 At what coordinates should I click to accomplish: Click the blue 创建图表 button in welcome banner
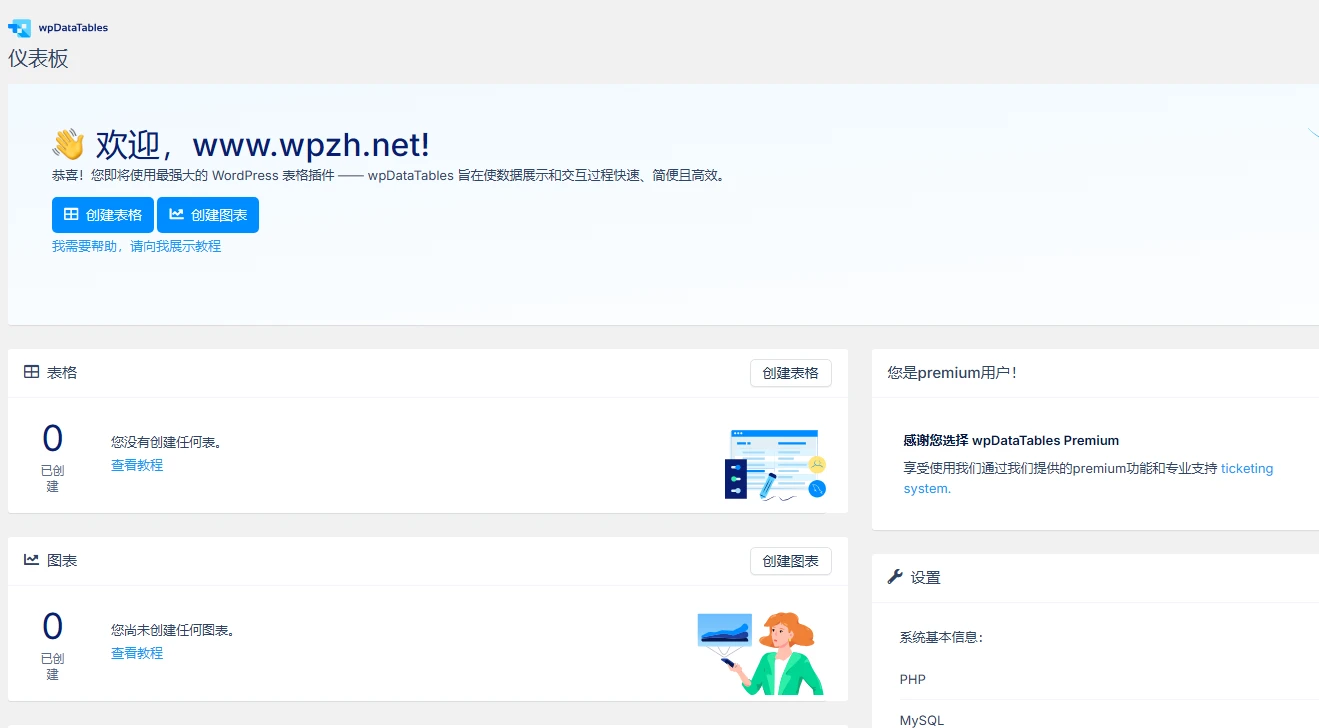[208, 215]
